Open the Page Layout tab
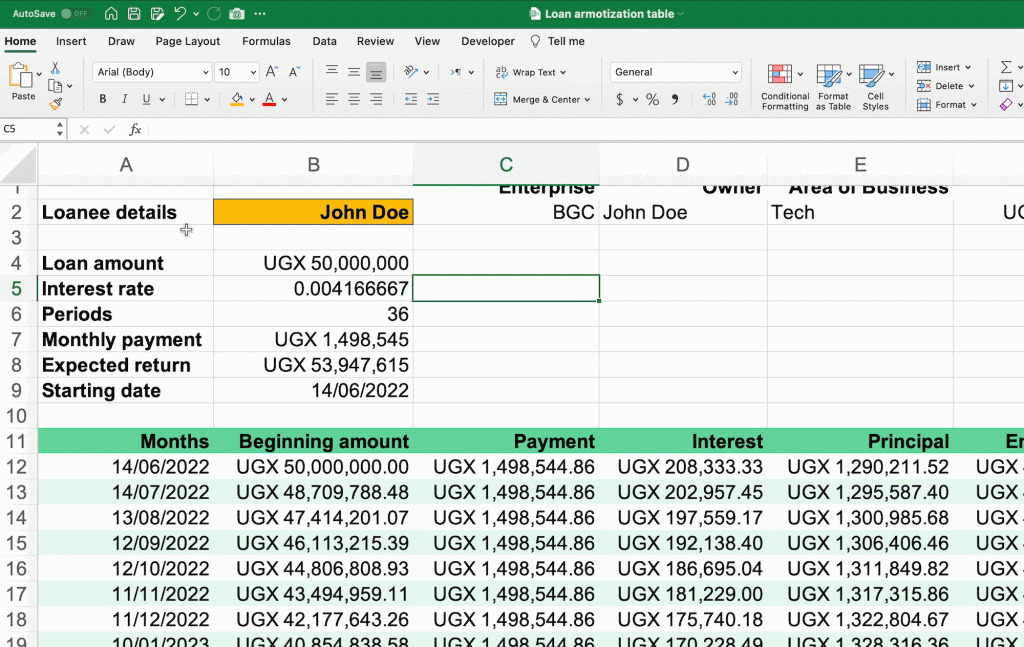Viewport: 1024px width, 647px height. (187, 41)
